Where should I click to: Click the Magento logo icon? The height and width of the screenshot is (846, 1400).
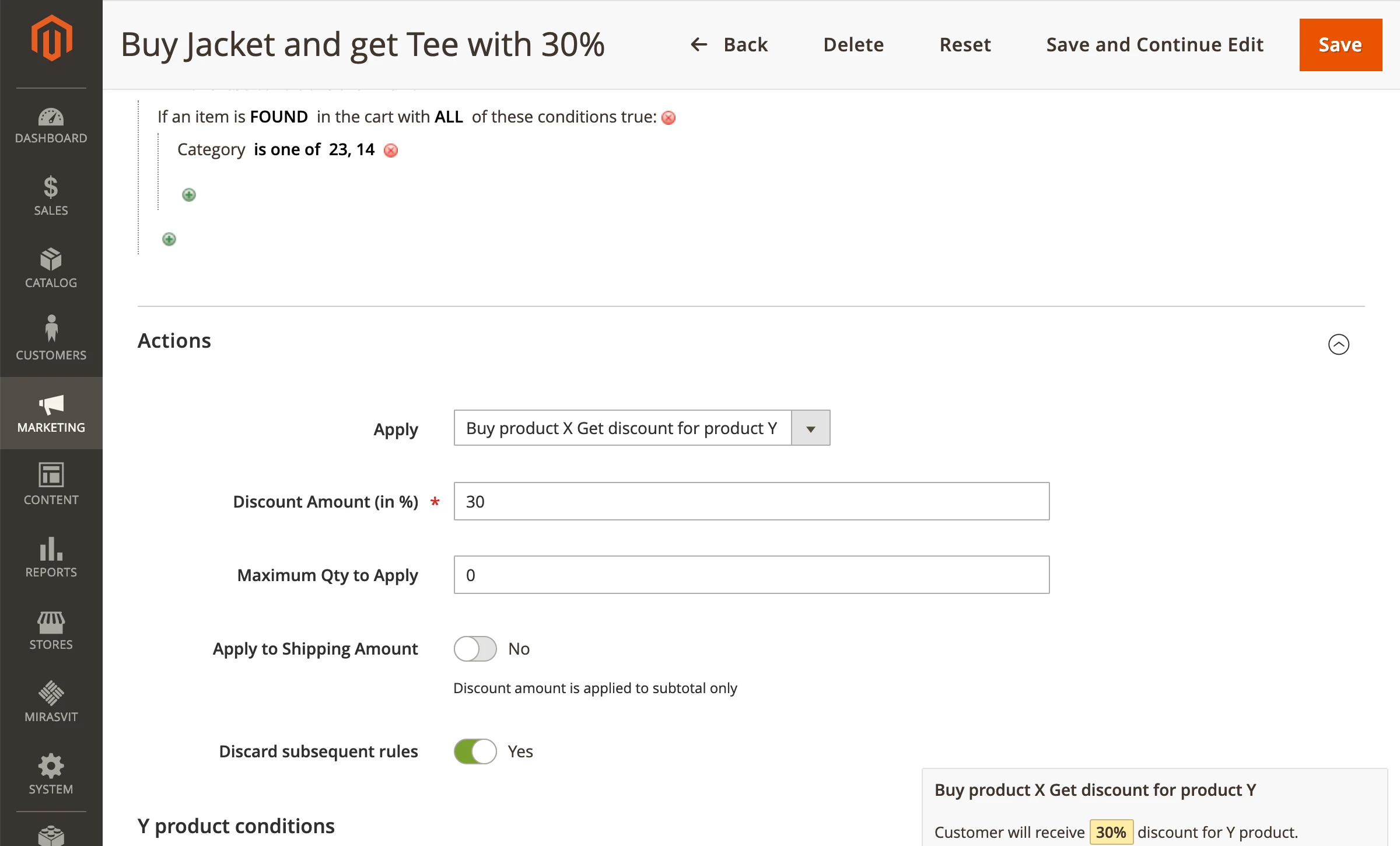coord(51,39)
